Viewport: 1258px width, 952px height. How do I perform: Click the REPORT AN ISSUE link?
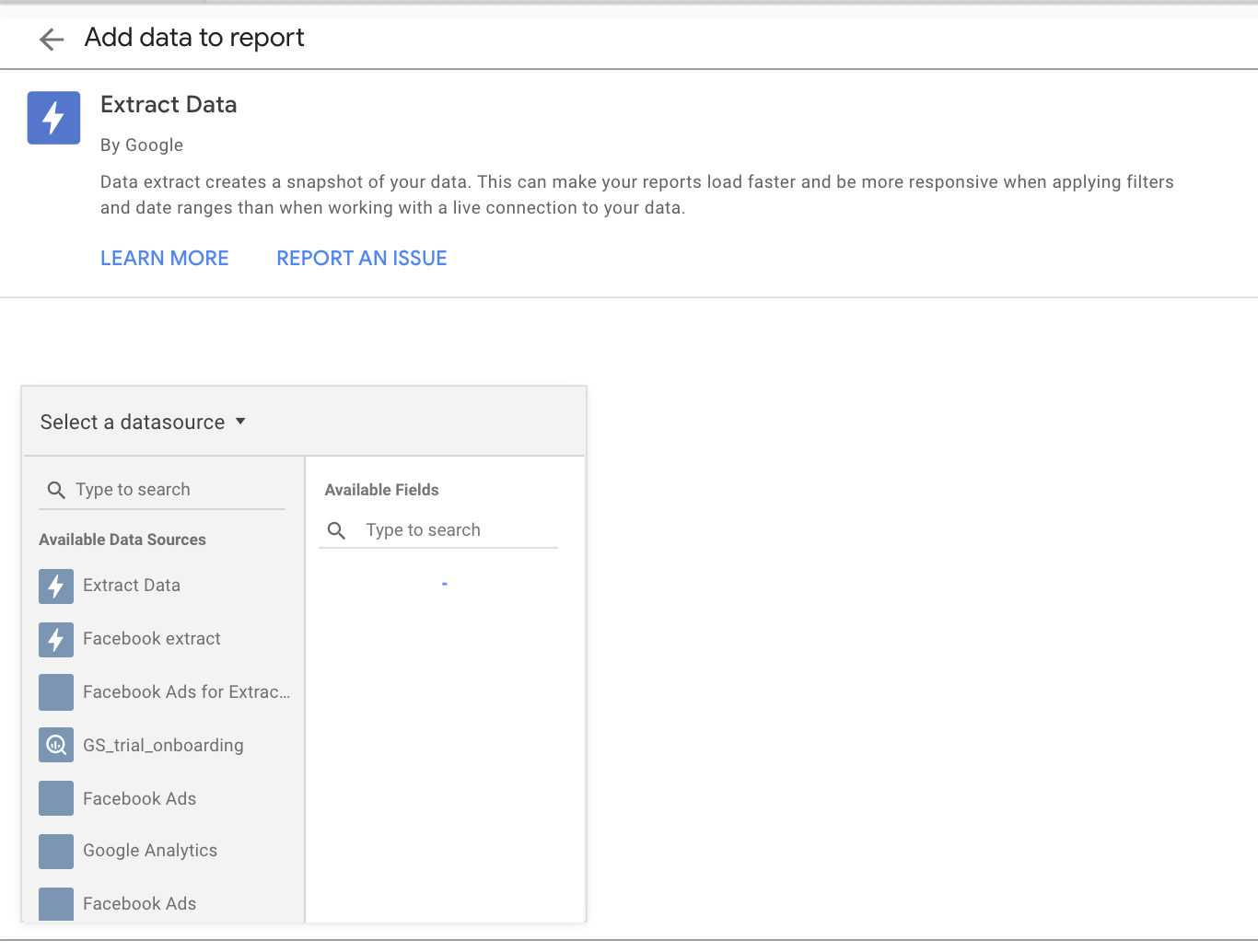pos(362,259)
